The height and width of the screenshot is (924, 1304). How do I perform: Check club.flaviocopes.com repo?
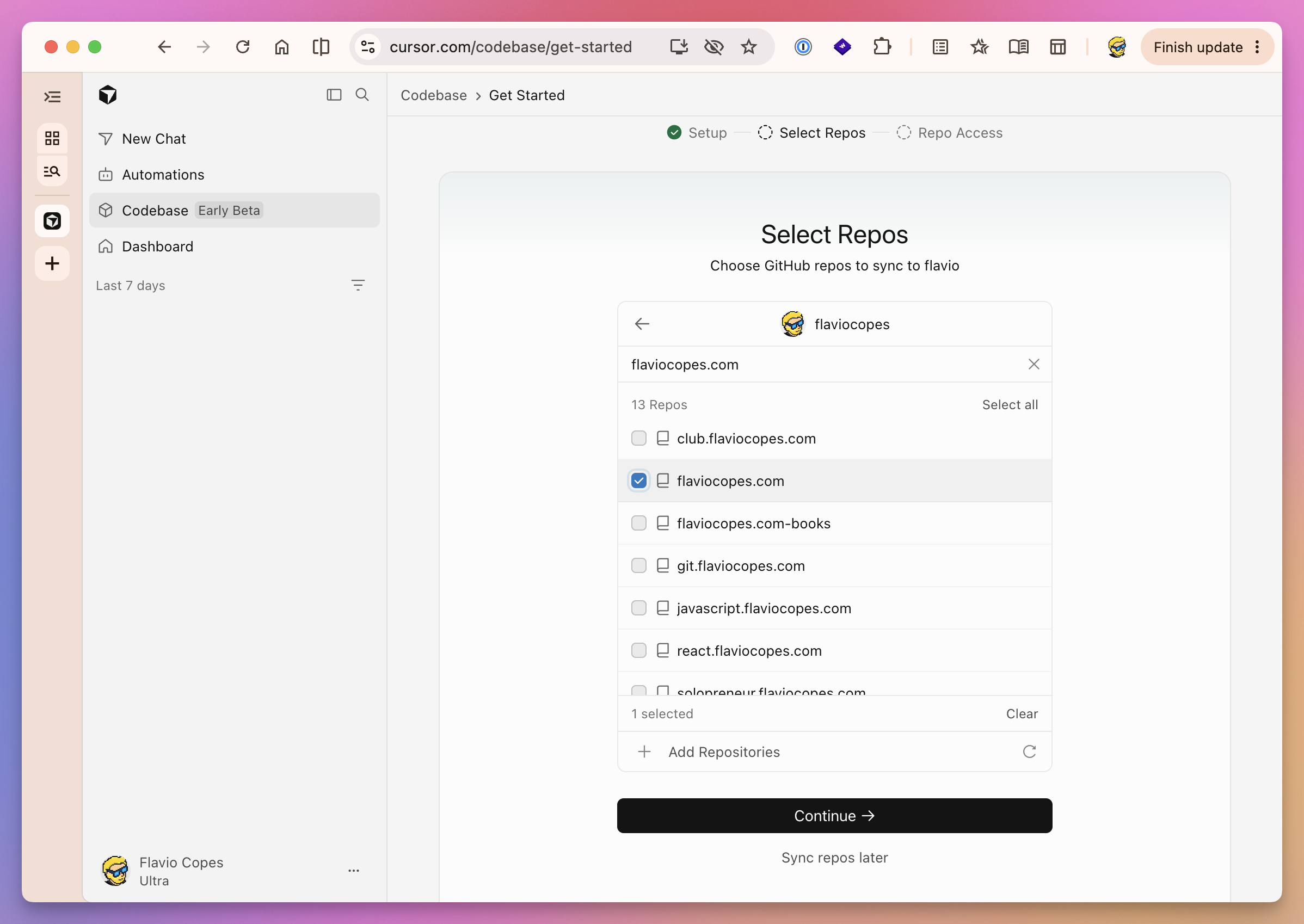pyautogui.click(x=639, y=438)
